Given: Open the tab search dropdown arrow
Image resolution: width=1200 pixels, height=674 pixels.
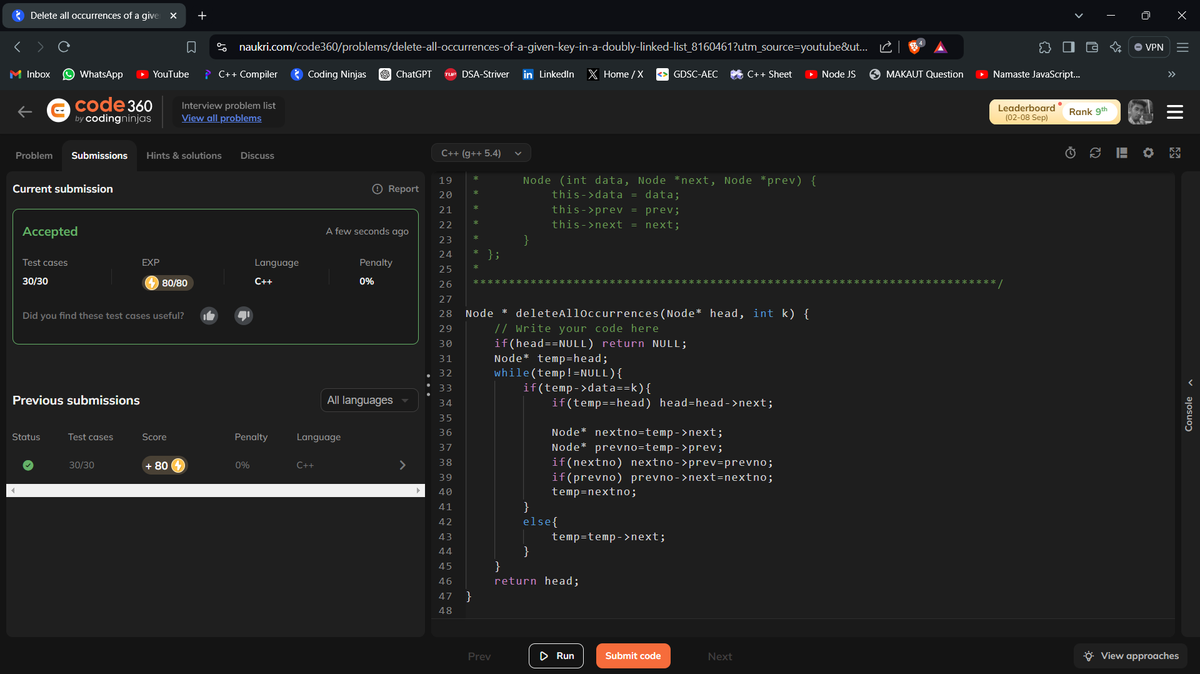Looking at the screenshot, I should coord(1078,16).
